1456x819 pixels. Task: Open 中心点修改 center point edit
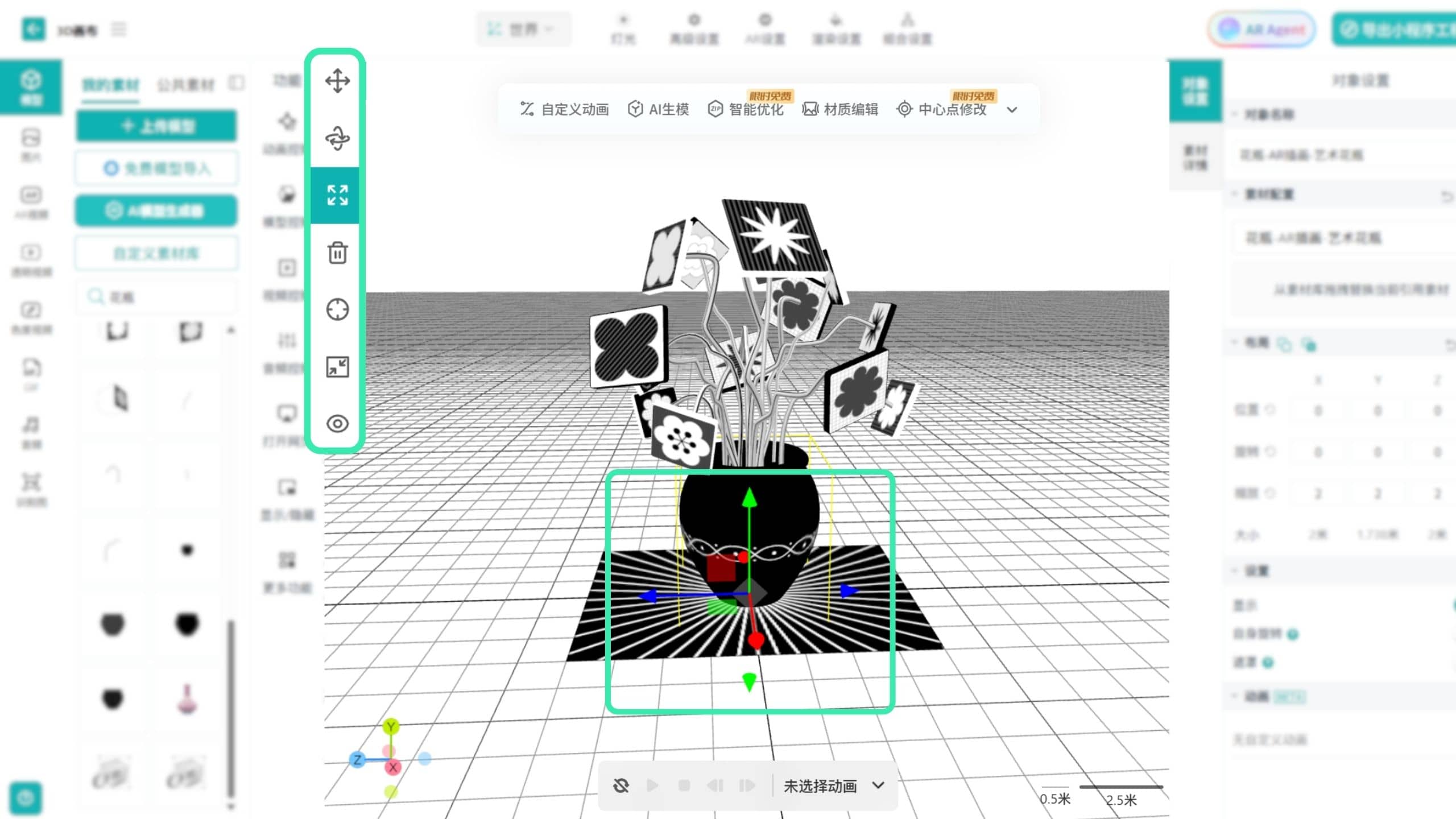(x=941, y=109)
